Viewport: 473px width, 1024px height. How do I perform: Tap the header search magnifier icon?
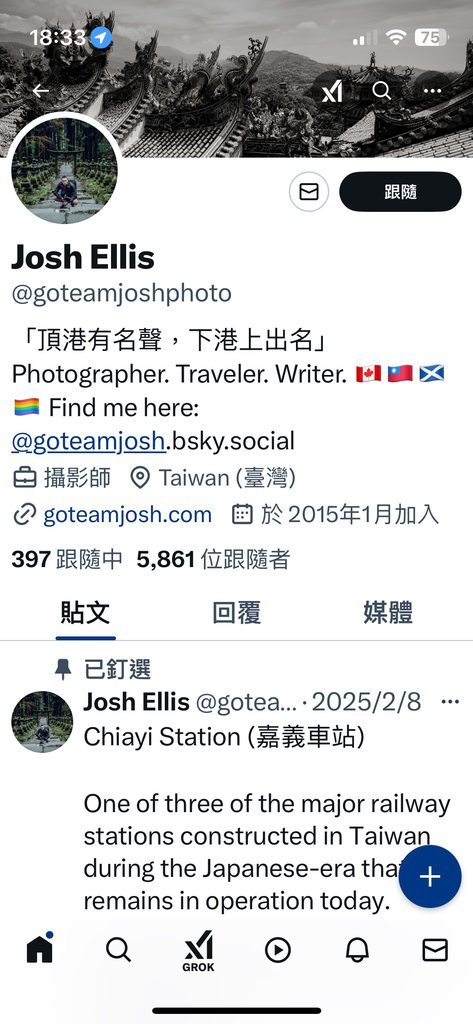382,91
